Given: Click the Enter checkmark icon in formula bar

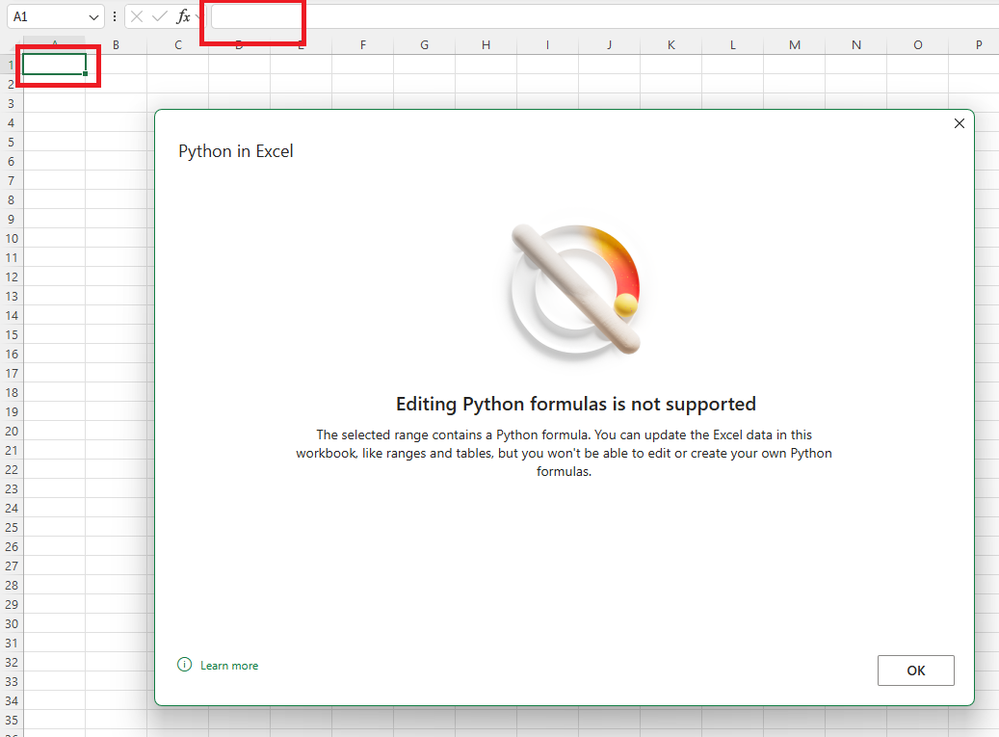Looking at the screenshot, I should tap(159, 17).
